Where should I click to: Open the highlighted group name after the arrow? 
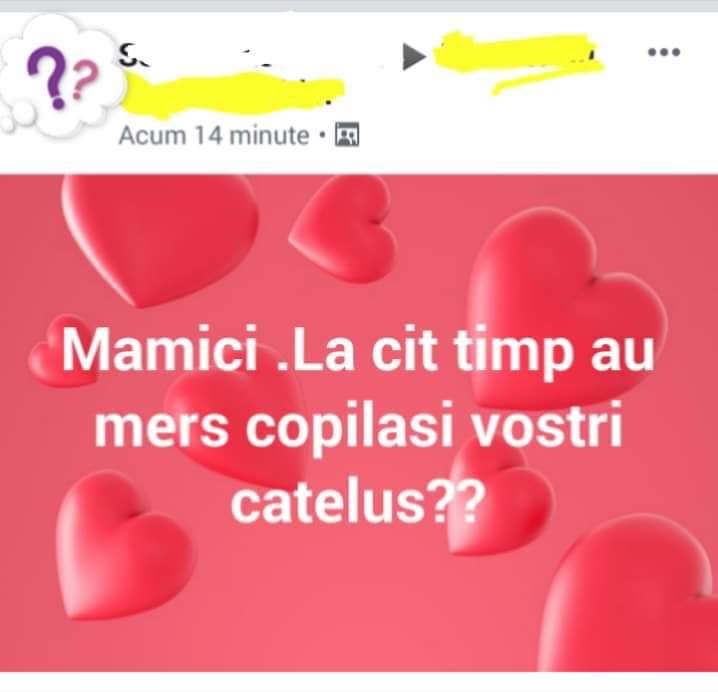pos(517,62)
